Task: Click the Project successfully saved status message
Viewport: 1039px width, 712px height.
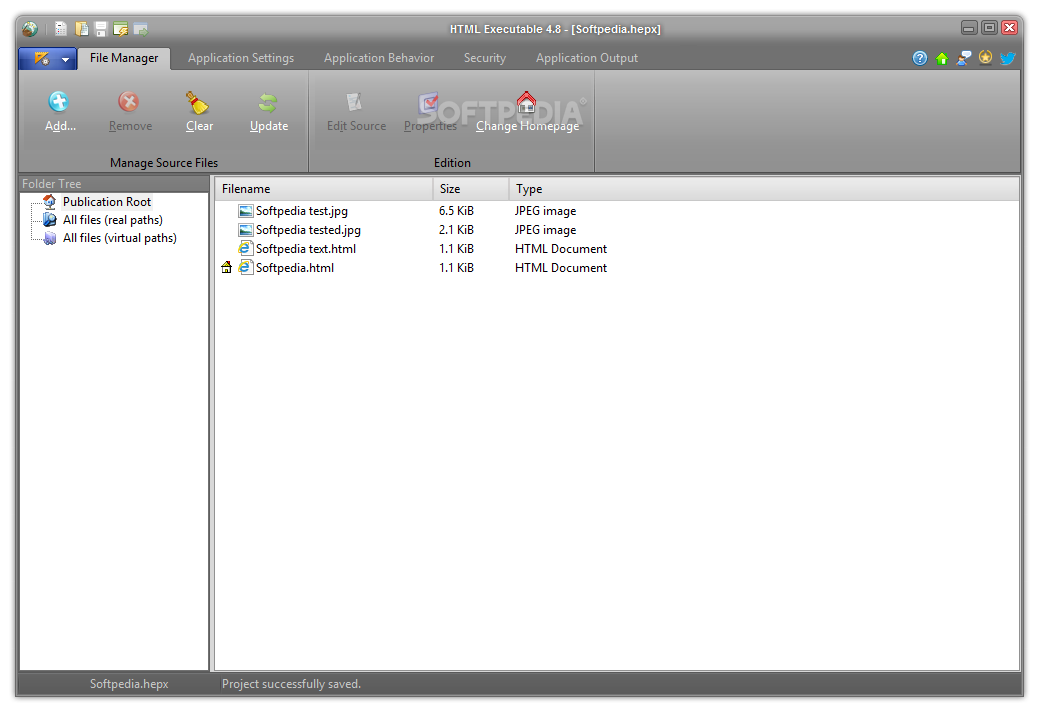Action: tap(291, 684)
